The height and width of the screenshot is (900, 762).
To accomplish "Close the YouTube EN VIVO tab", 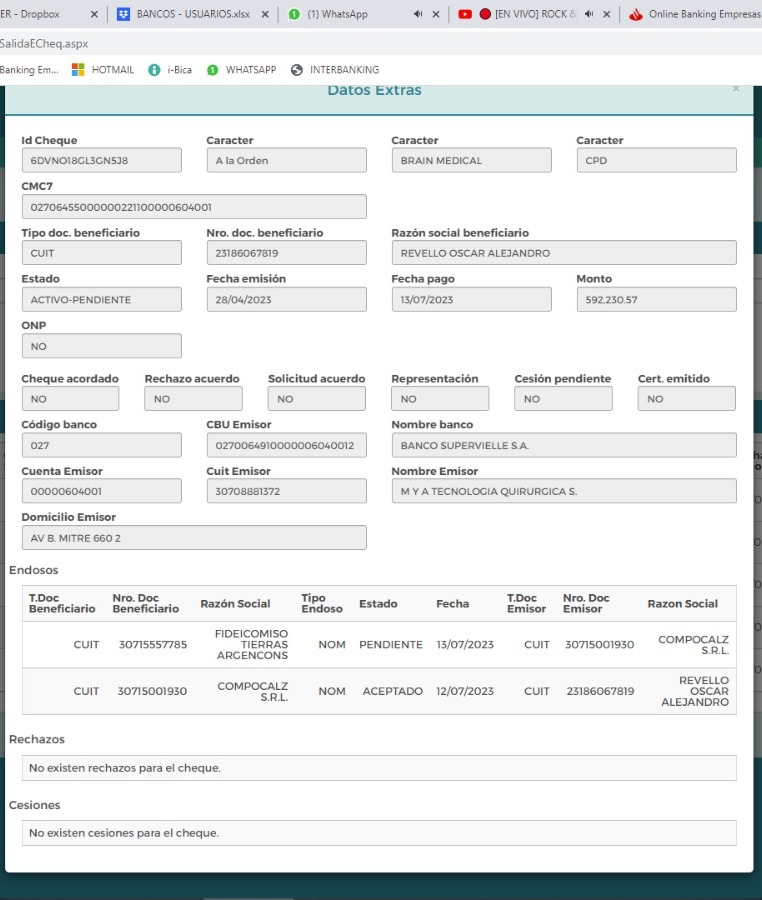I will coord(607,14).
